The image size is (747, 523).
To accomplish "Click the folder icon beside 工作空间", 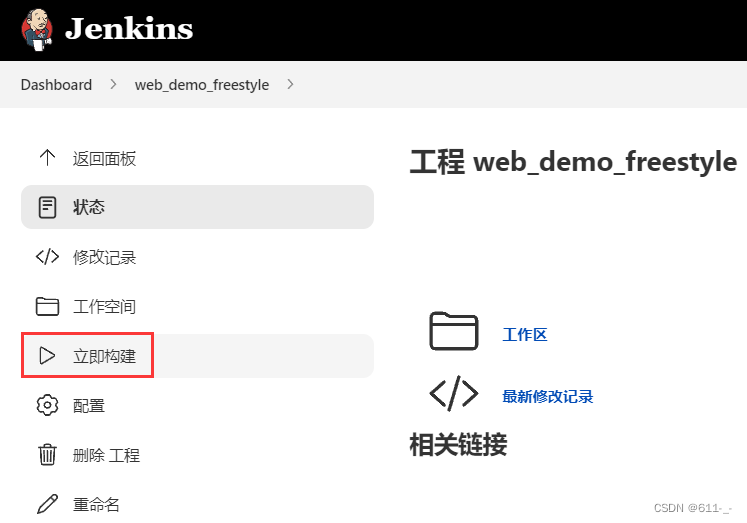I will (x=47, y=306).
